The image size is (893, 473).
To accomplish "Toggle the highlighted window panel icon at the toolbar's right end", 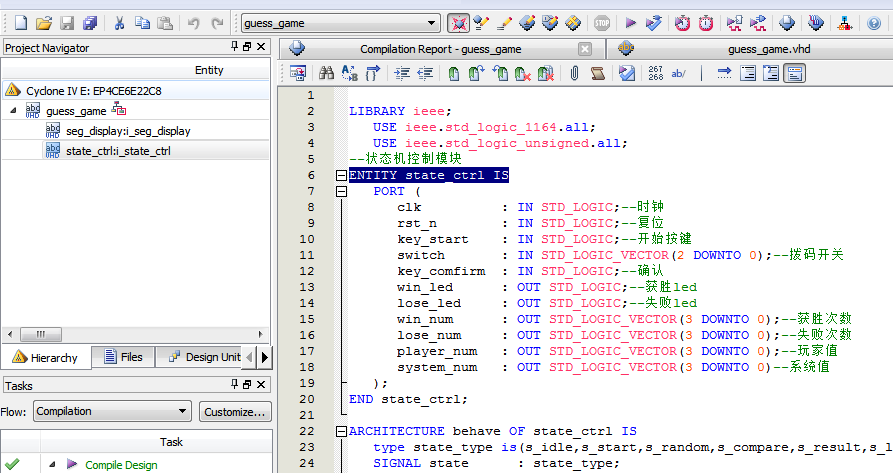I will tap(794, 73).
